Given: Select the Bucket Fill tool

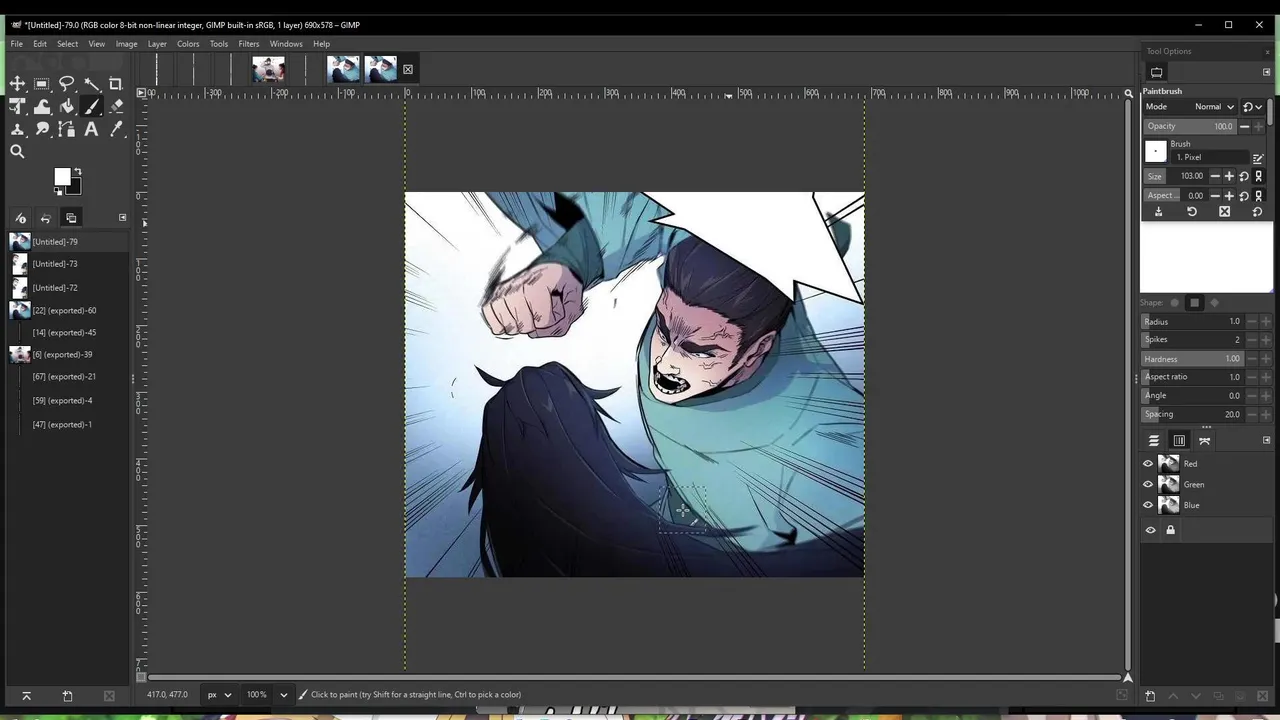Looking at the screenshot, I should point(67,107).
